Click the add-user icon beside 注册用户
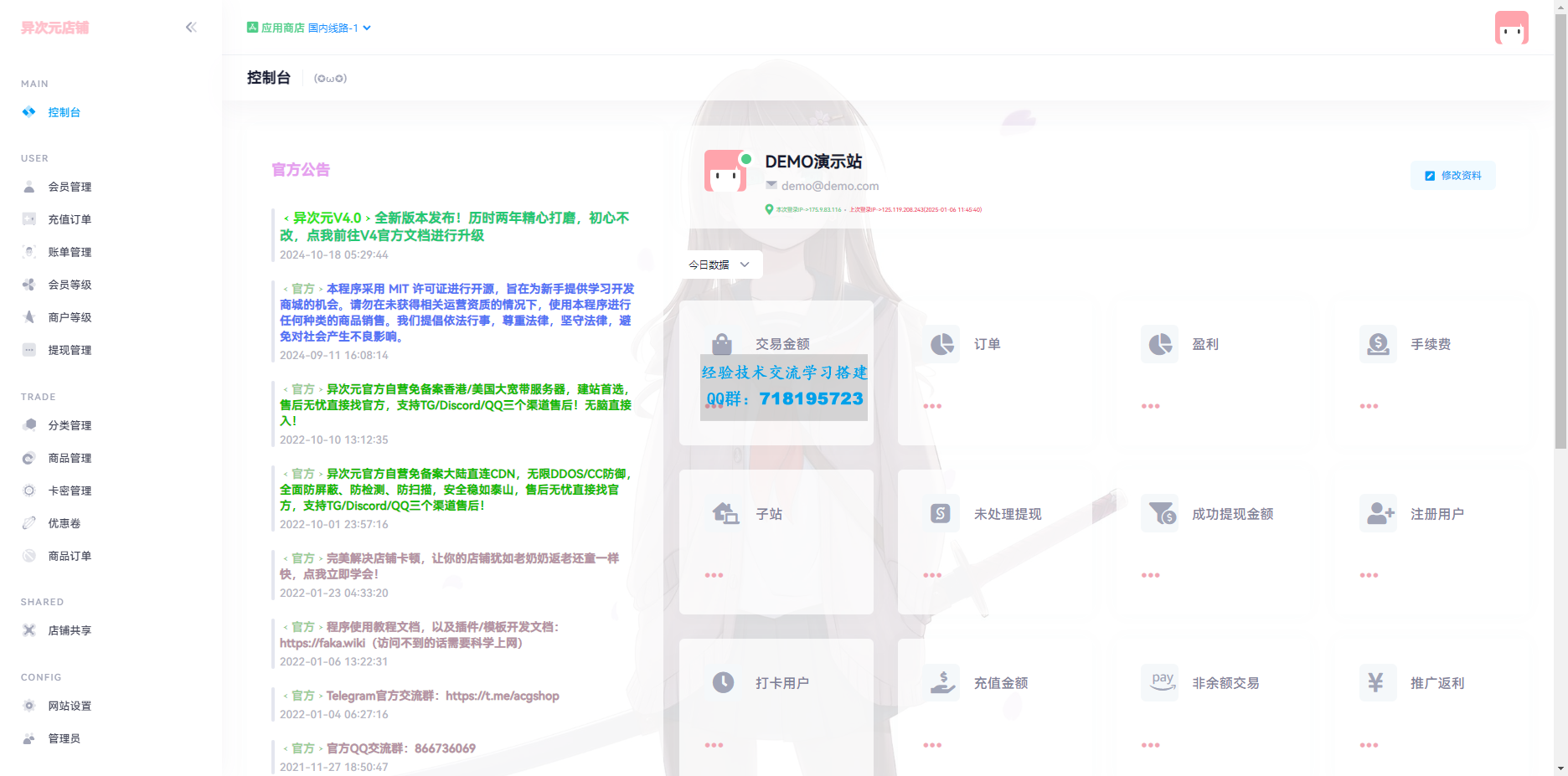 1379,513
